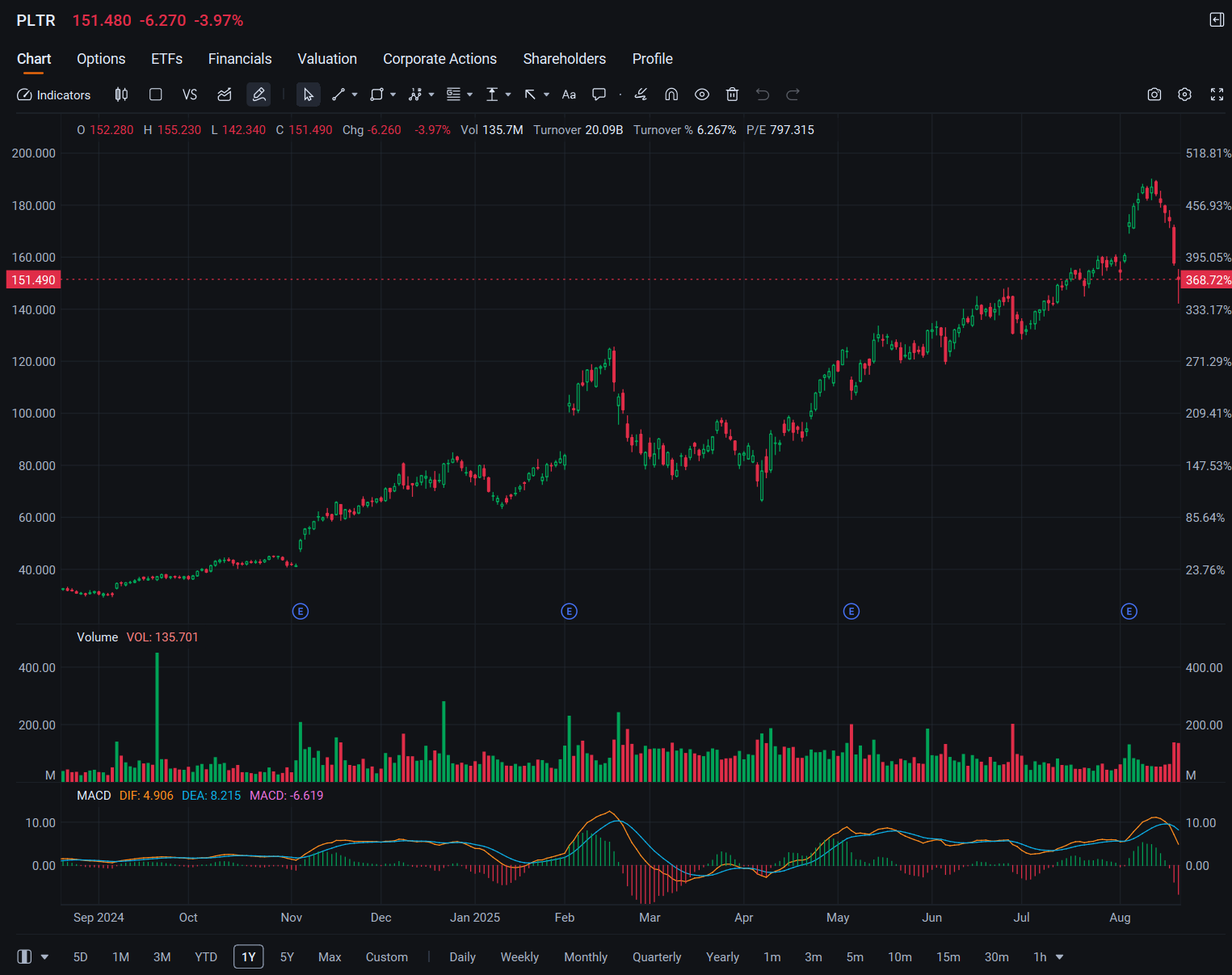The image size is (1232, 975).
Task: Select the trend line drawing tool
Action: point(338,95)
